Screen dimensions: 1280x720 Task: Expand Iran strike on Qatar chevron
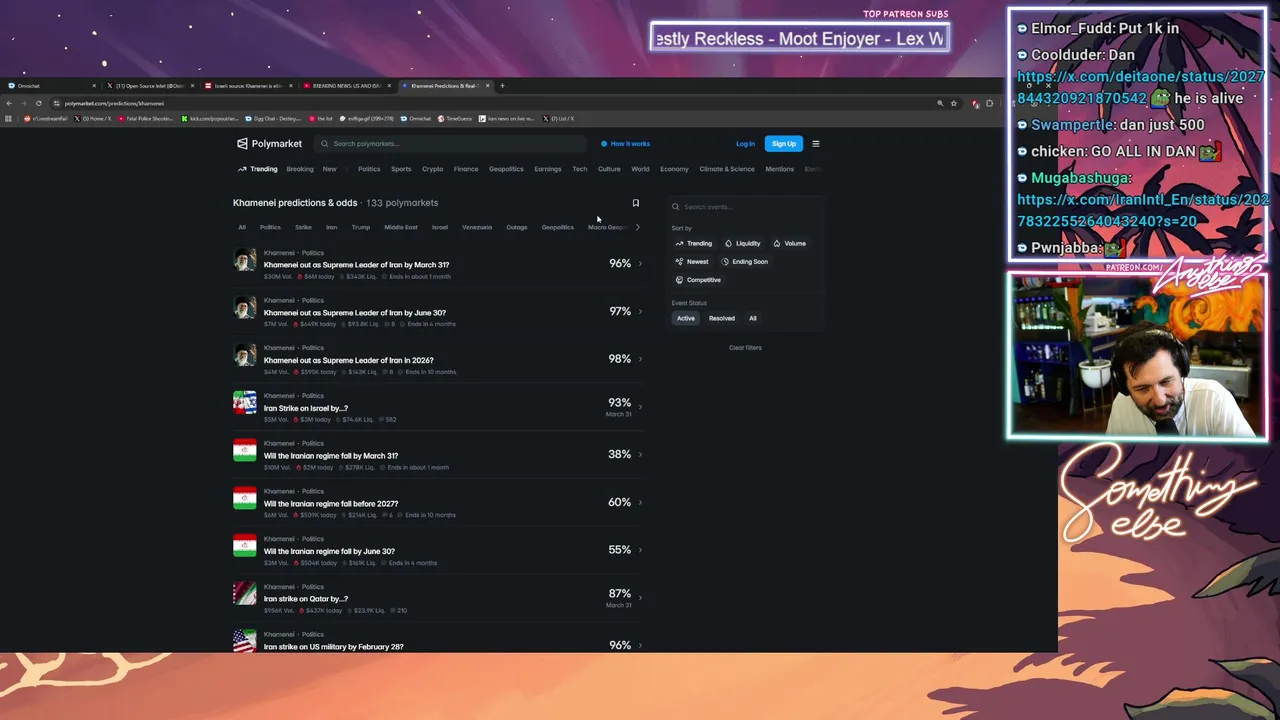(x=640, y=598)
